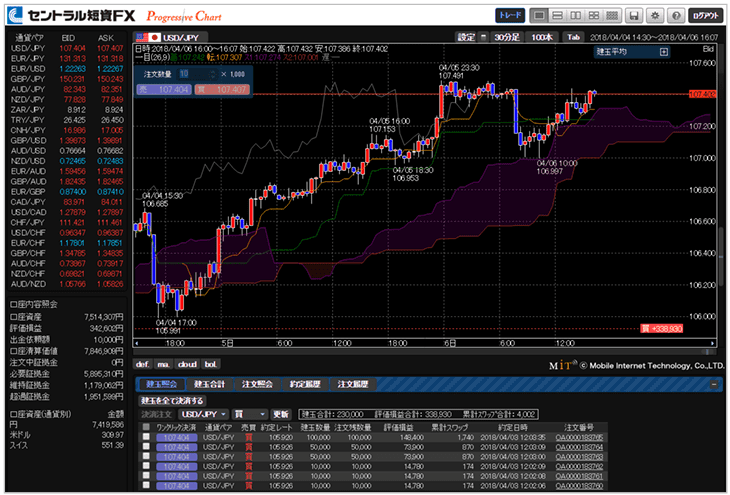This screenshot has height=495, width=730.
Task: Open settings with the gear icon
Action: tap(655, 16)
